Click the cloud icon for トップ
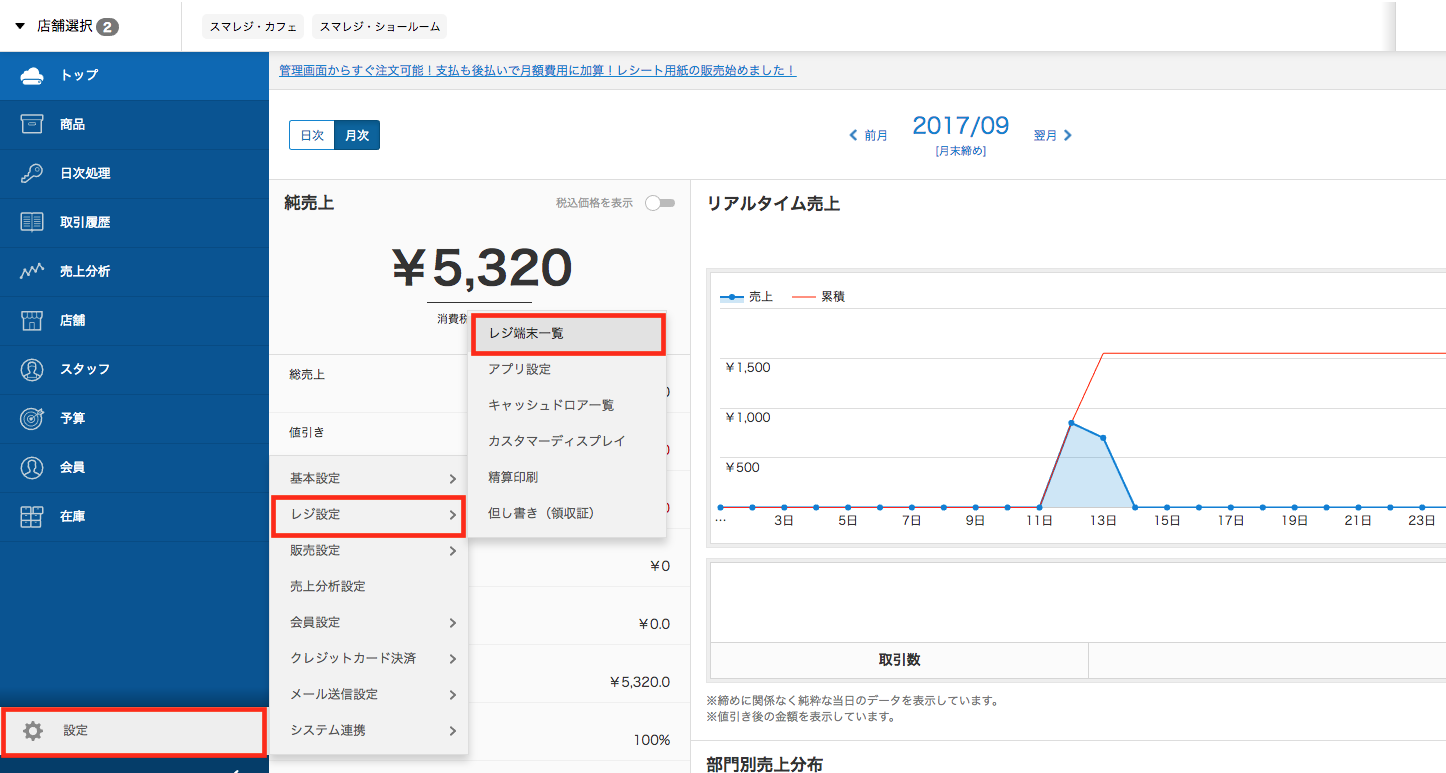This screenshot has height=773, width=1446. (x=32, y=75)
